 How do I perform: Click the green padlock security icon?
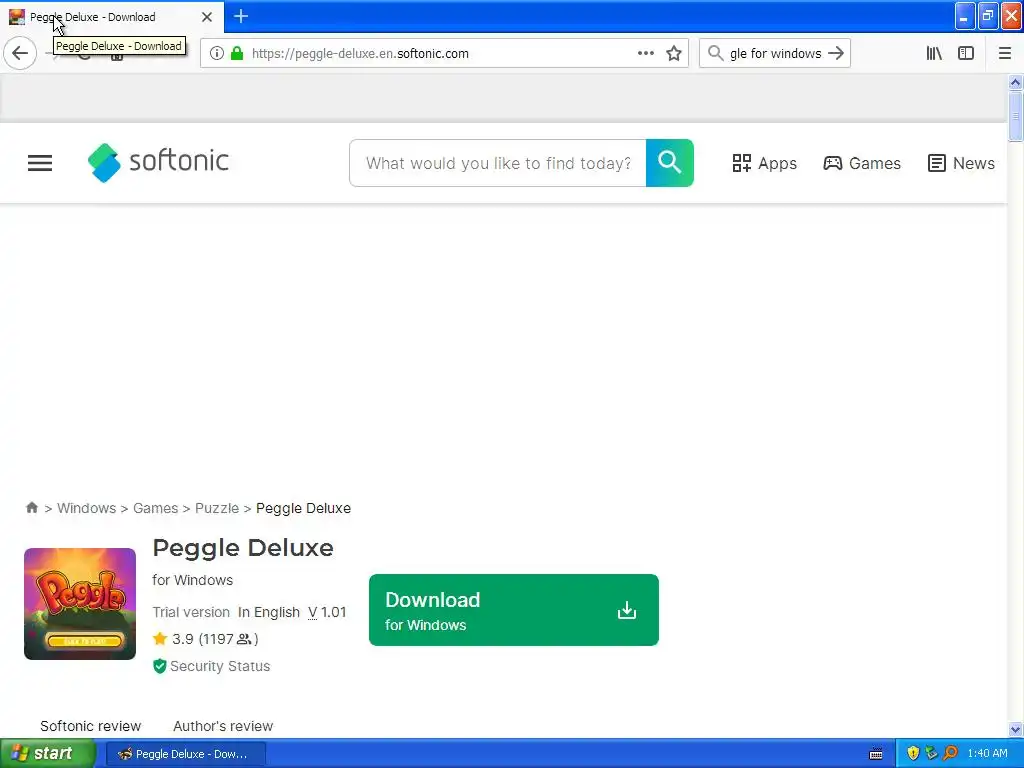[237, 54]
